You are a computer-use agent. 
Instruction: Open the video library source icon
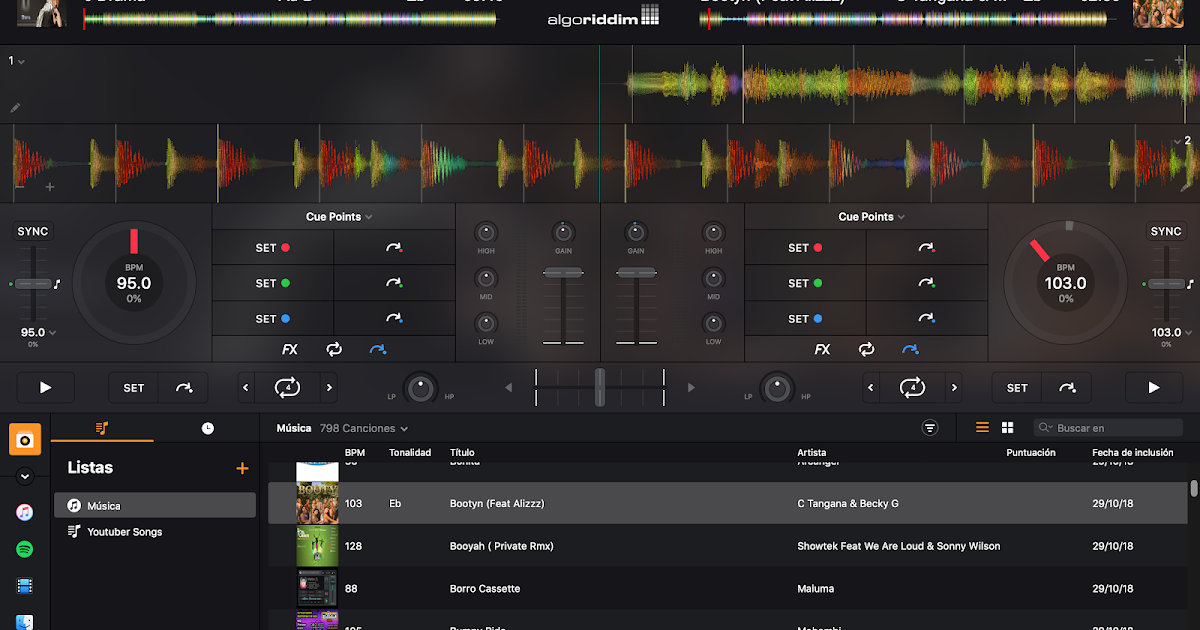click(25, 586)
